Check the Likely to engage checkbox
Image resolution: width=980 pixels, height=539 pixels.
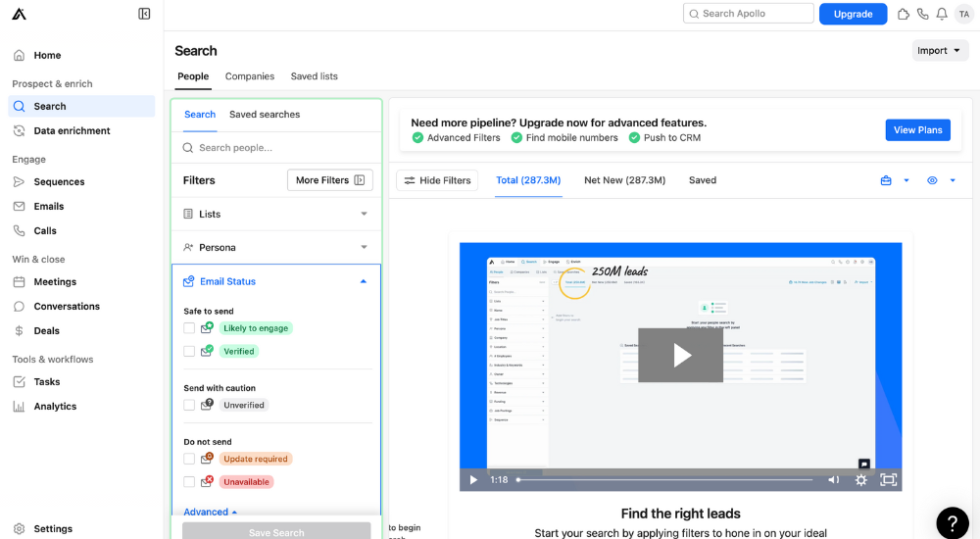click(x=189, y=328)
